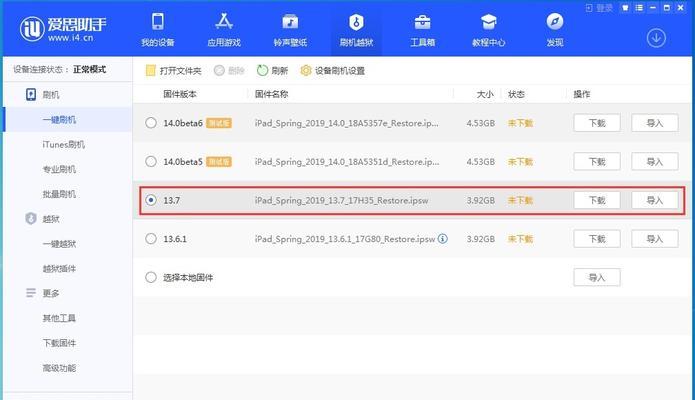Click 下载 for the 14.0beta5 firmware
This screenshot has height=400, width=695.
point(597,161)
